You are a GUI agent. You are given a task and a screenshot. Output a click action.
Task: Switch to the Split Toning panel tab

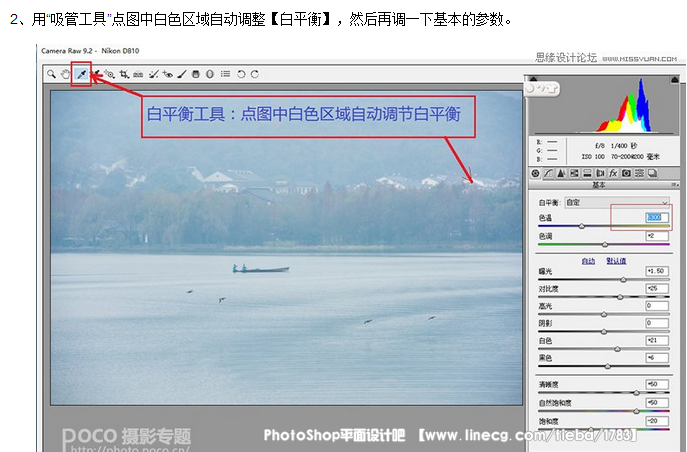587,173
